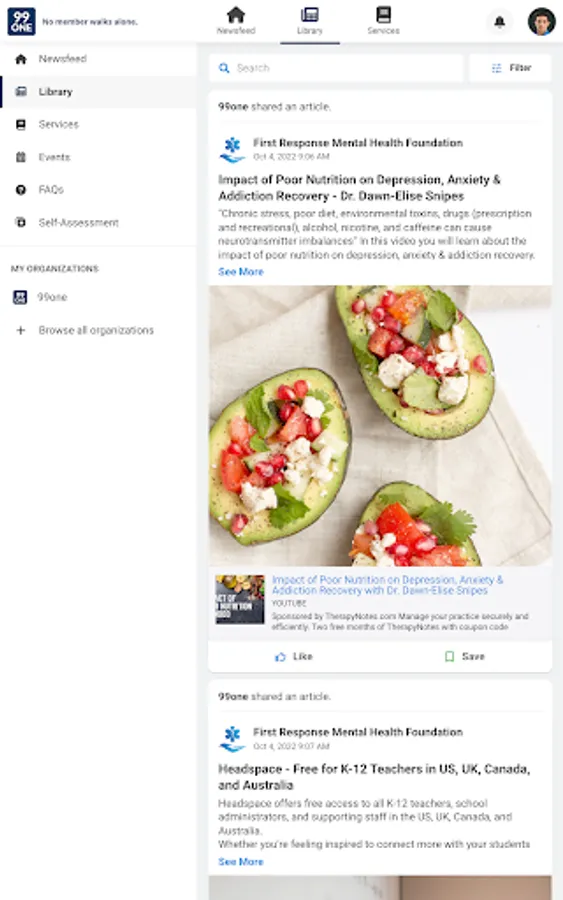This screenshot has height=900, width=563.
Task: Go to Newsfeed in the sidebar
Action: (x=98, y=59)
